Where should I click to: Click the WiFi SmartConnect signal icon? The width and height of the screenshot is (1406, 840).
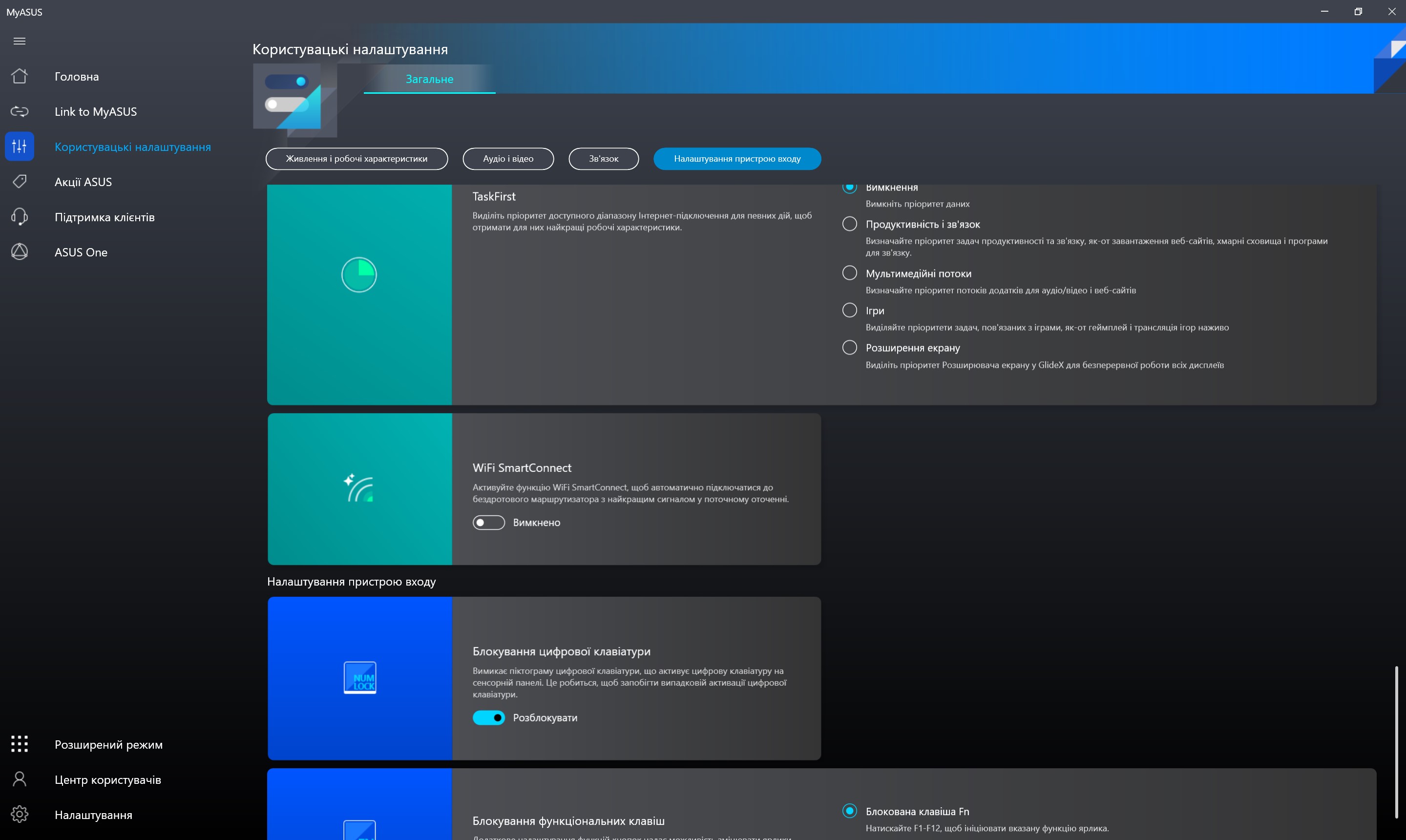[359, 488]
